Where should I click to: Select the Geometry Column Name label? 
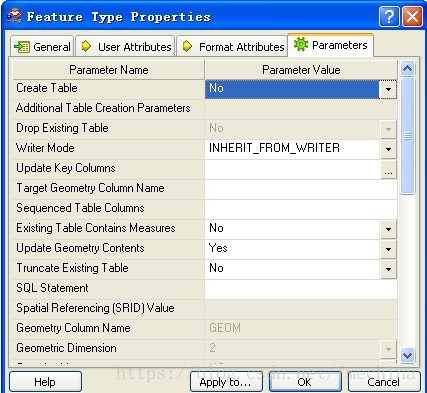coord(73,328)
